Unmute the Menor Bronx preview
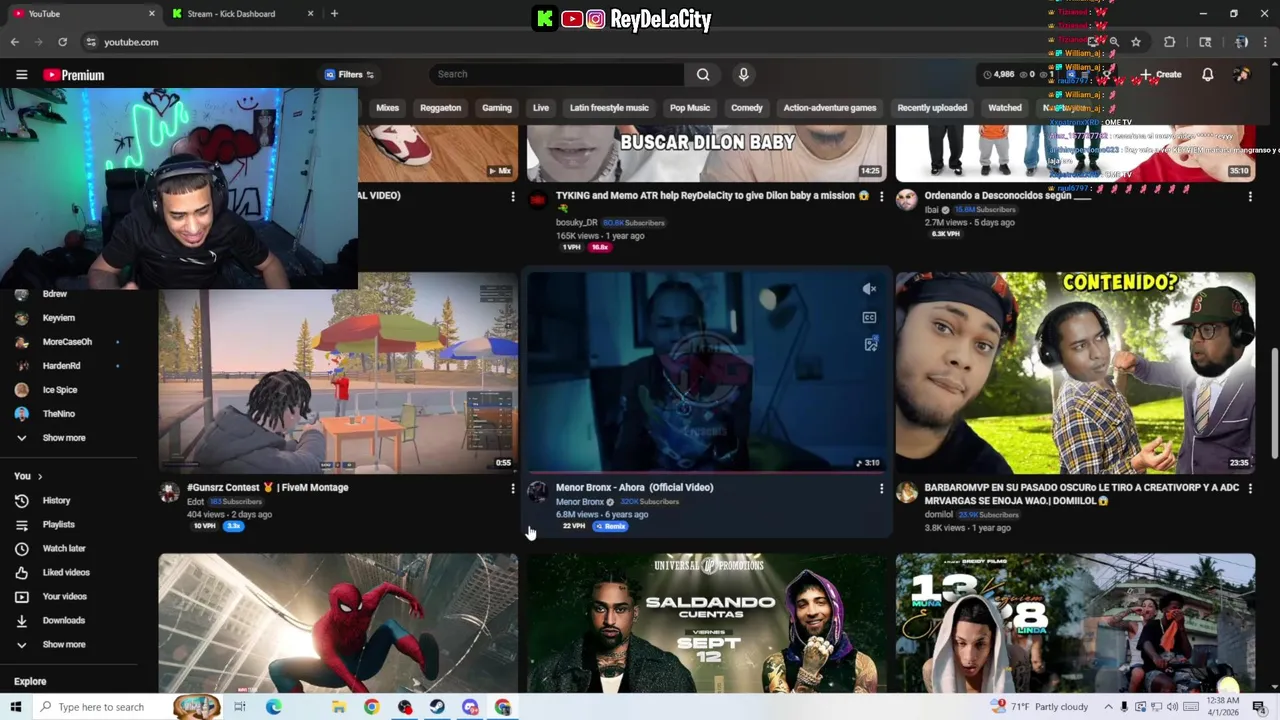Viewport: 1280px width, 720px height. [x=869, y=289]
